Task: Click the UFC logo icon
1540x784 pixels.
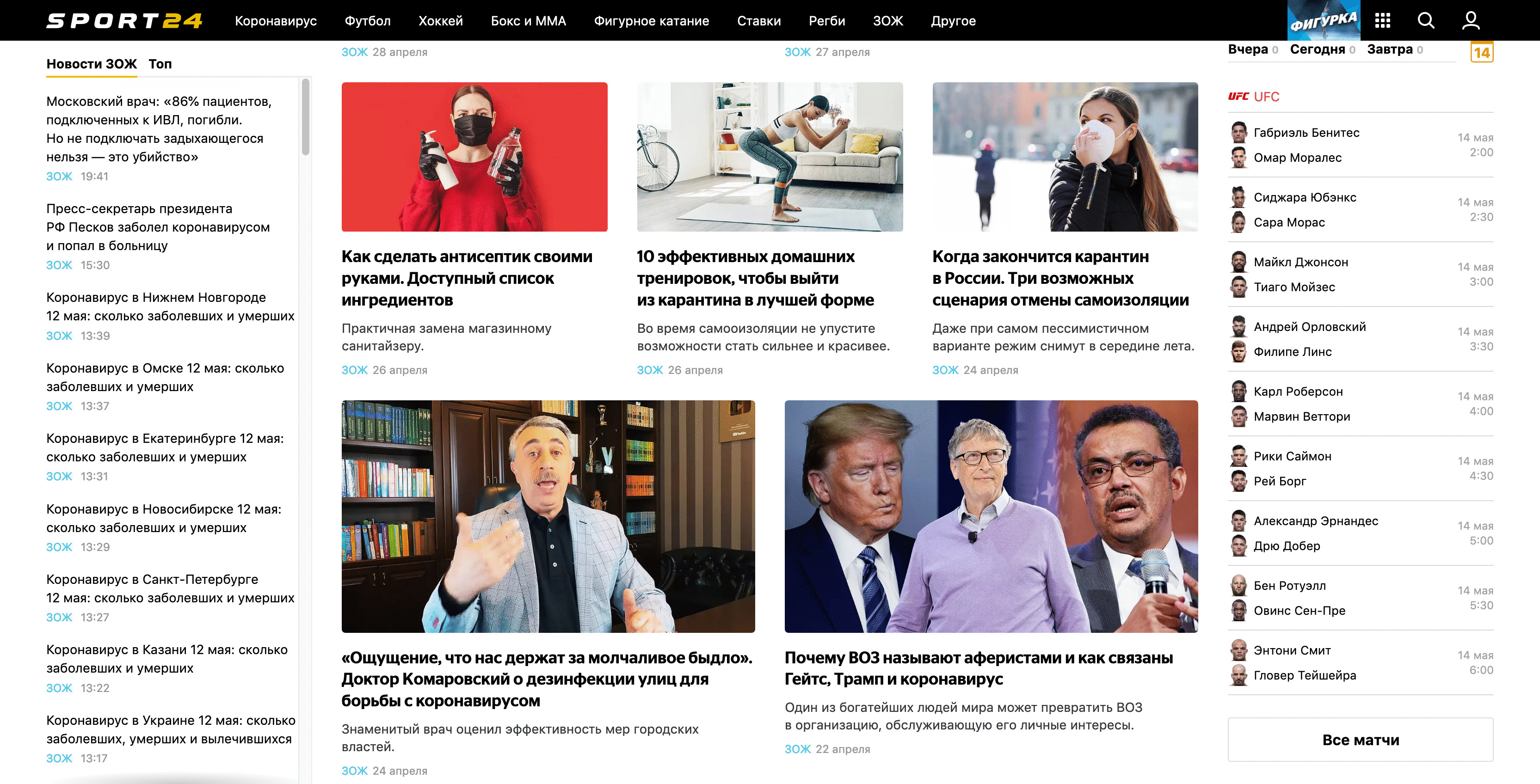Action: click(1238, 96)
